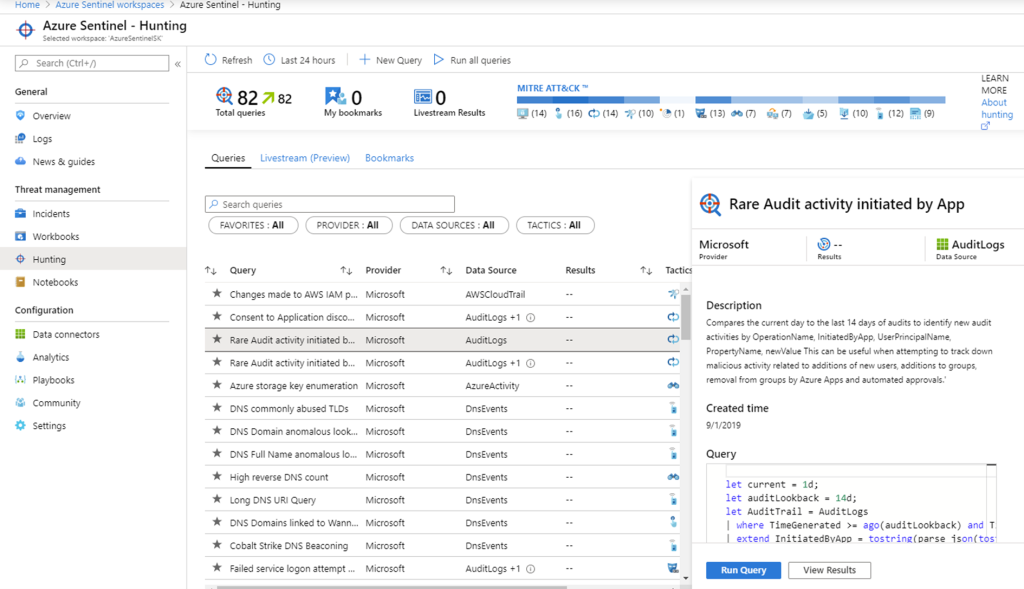
Task: Open the DATA SOURCES : All filter
Action: [453, 225]
